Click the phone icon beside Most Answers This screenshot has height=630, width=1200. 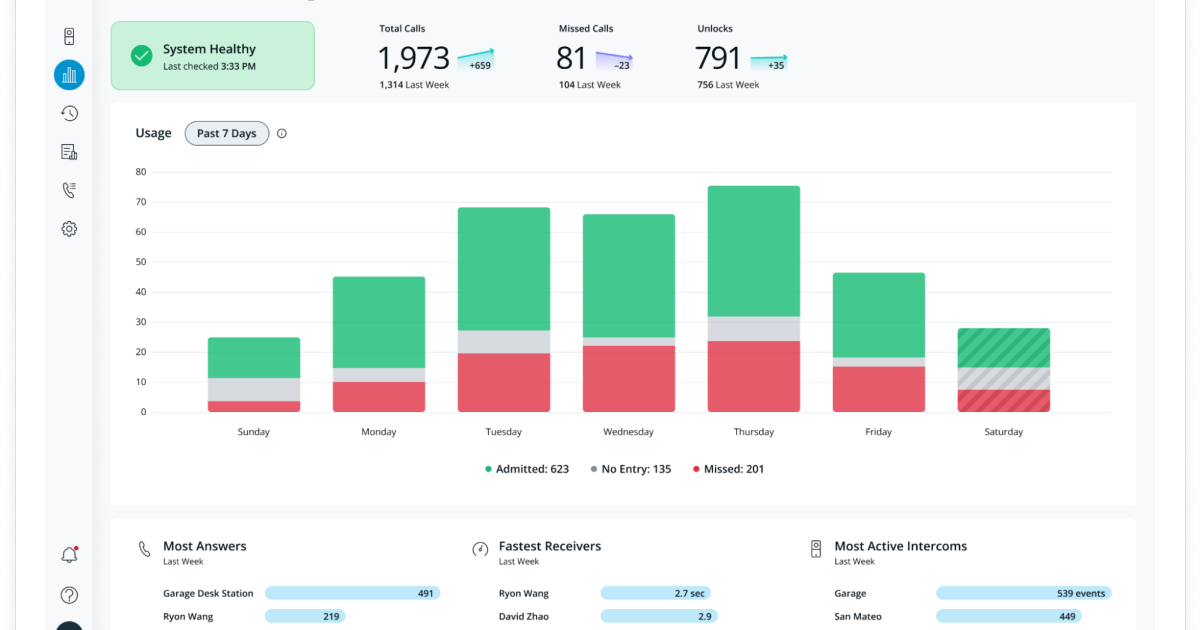click(x=145, y=549)
